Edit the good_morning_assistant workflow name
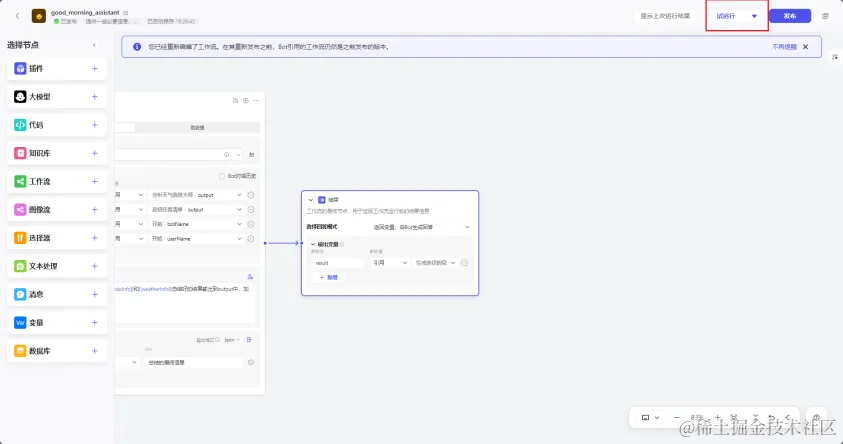This screenshot has width=843, height=444. [126, 12]
